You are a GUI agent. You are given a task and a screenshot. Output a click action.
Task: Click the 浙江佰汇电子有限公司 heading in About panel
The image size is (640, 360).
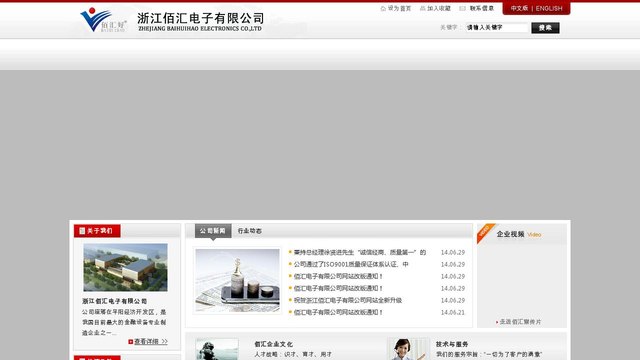coord(114,301)
